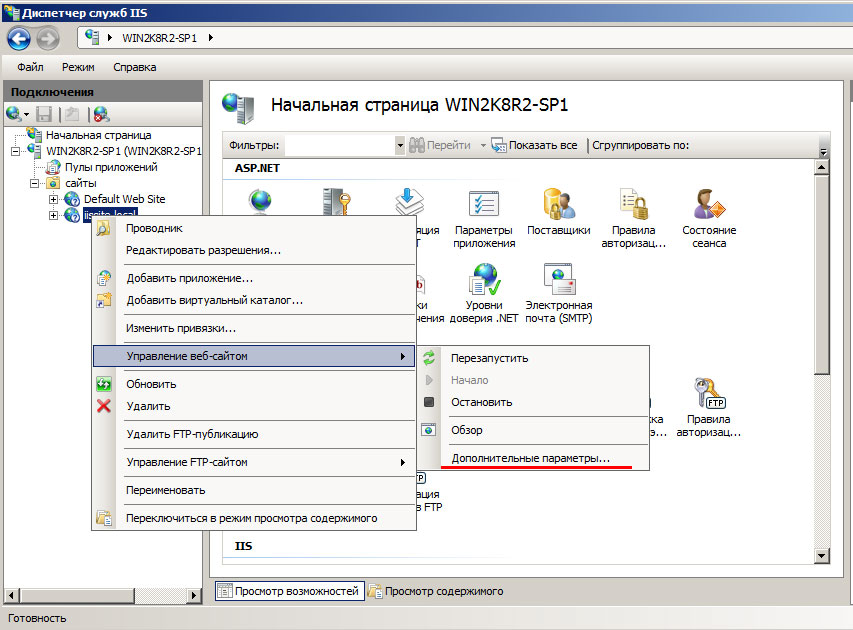Click the save connections floppy icon

(x=44, y=114)
